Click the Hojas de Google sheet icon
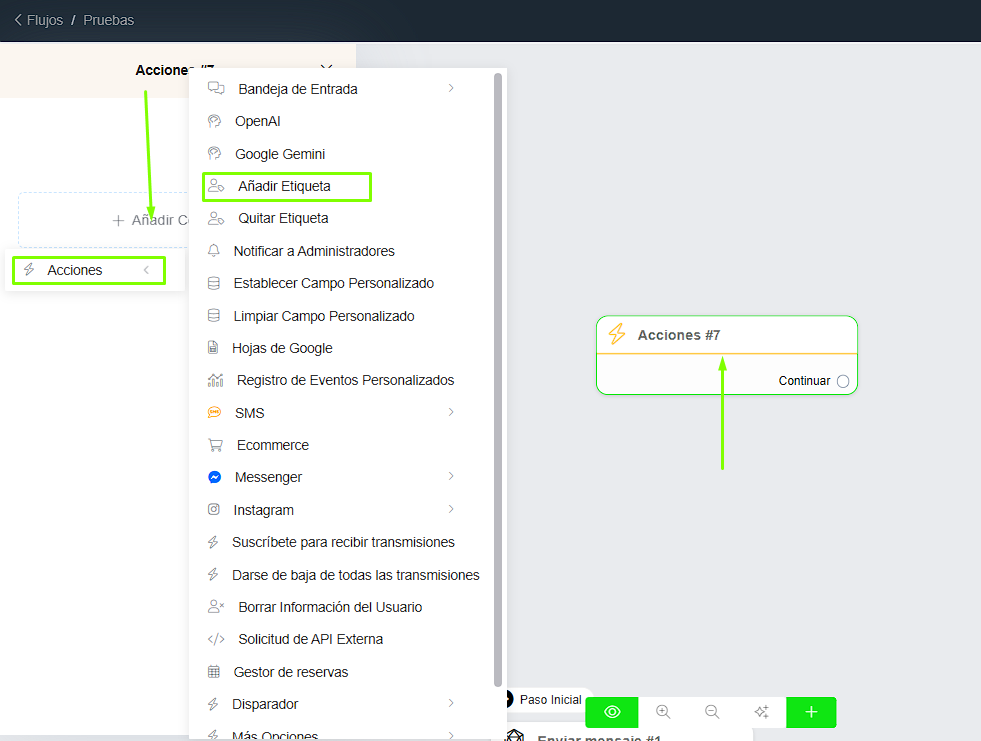This screenshot has height=741, width=981. (213, 348)
